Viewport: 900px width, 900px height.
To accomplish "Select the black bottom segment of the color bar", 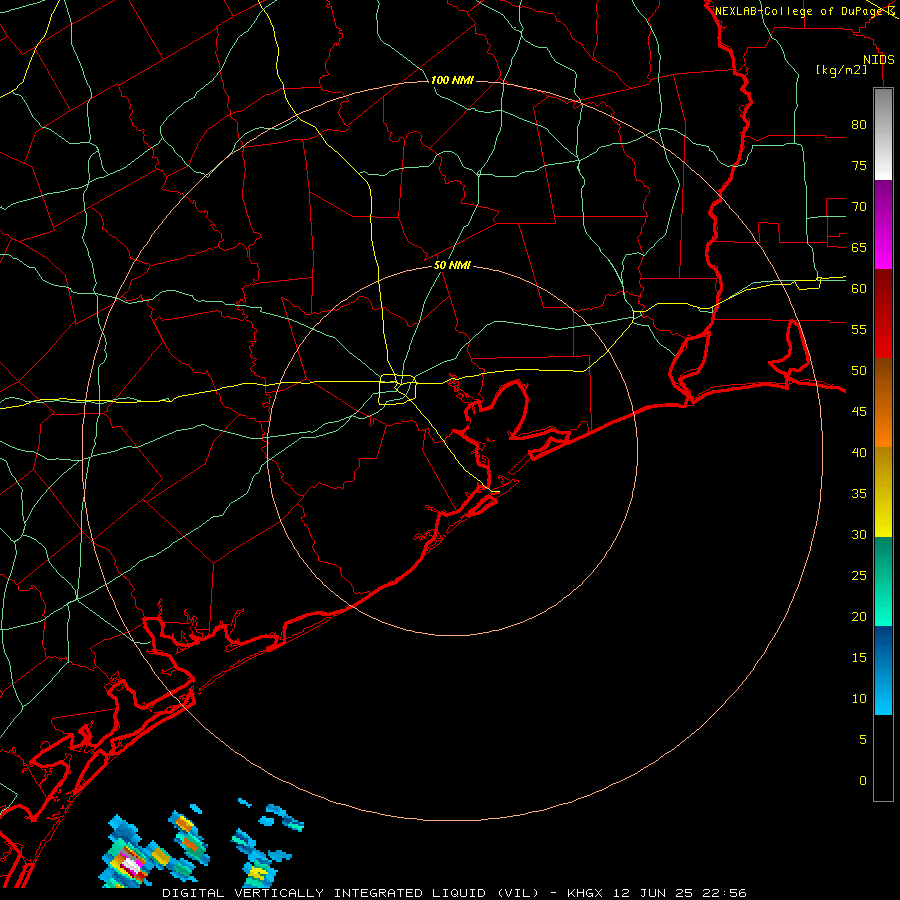I will pyautogui.click(x=883, y=757).
